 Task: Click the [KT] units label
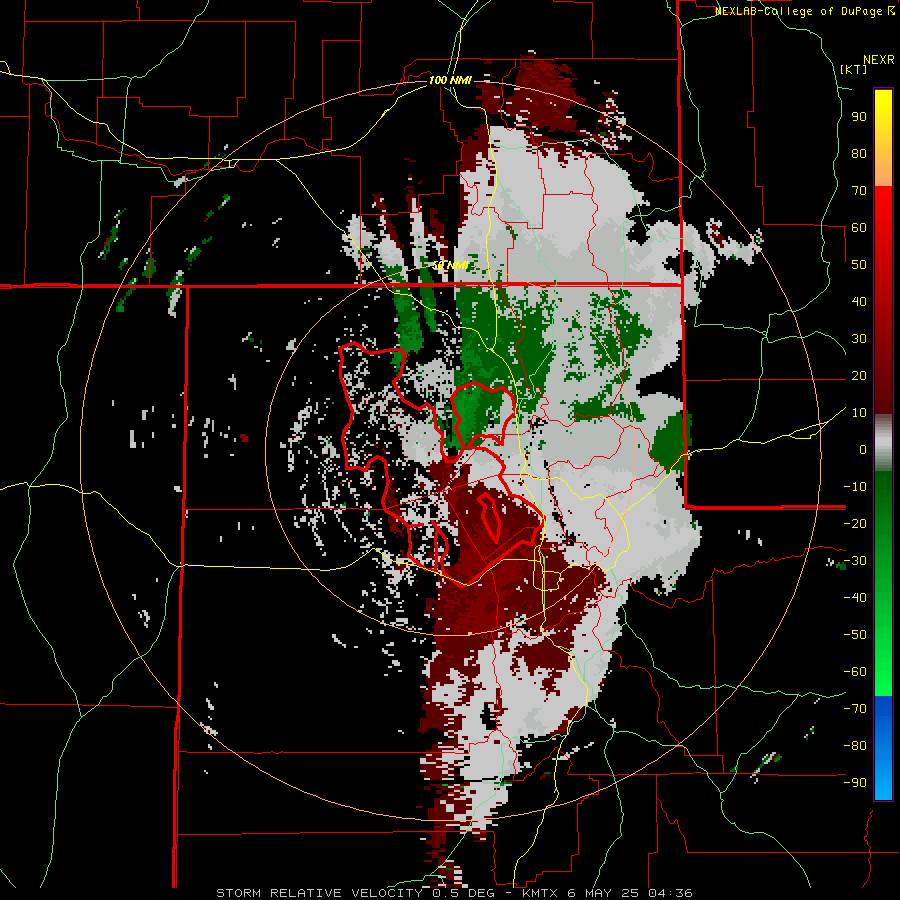(854, 69)
